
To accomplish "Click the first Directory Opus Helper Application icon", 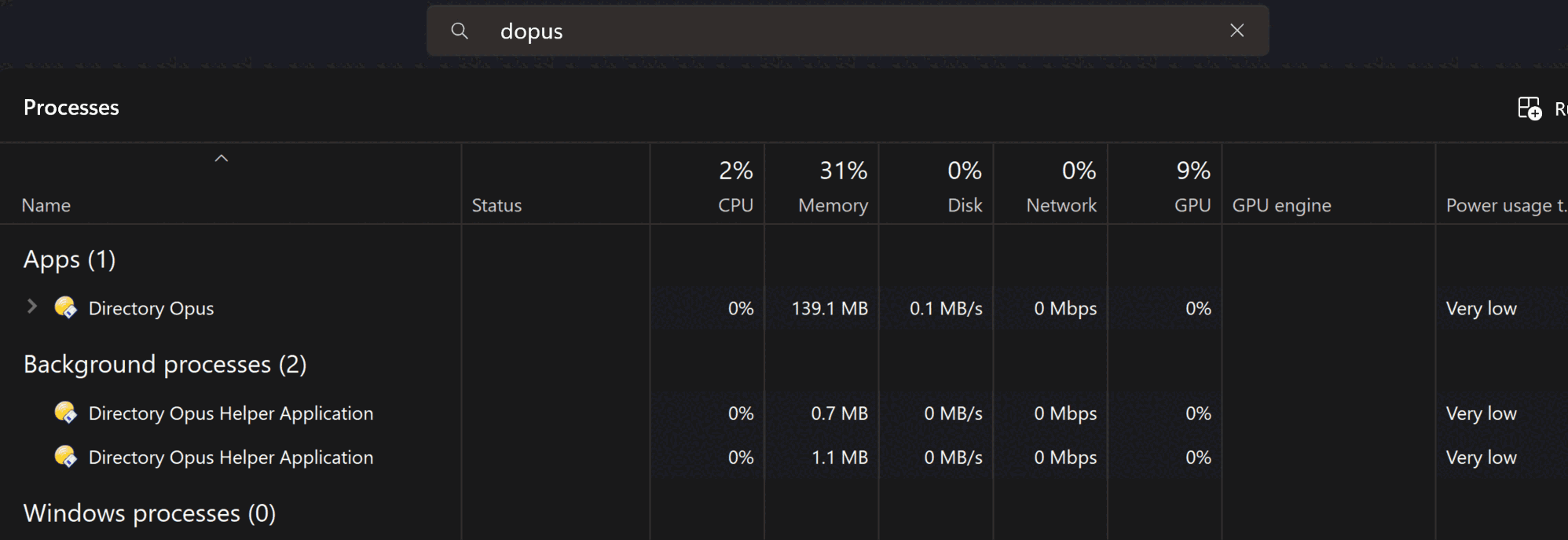I will [65, 413].
